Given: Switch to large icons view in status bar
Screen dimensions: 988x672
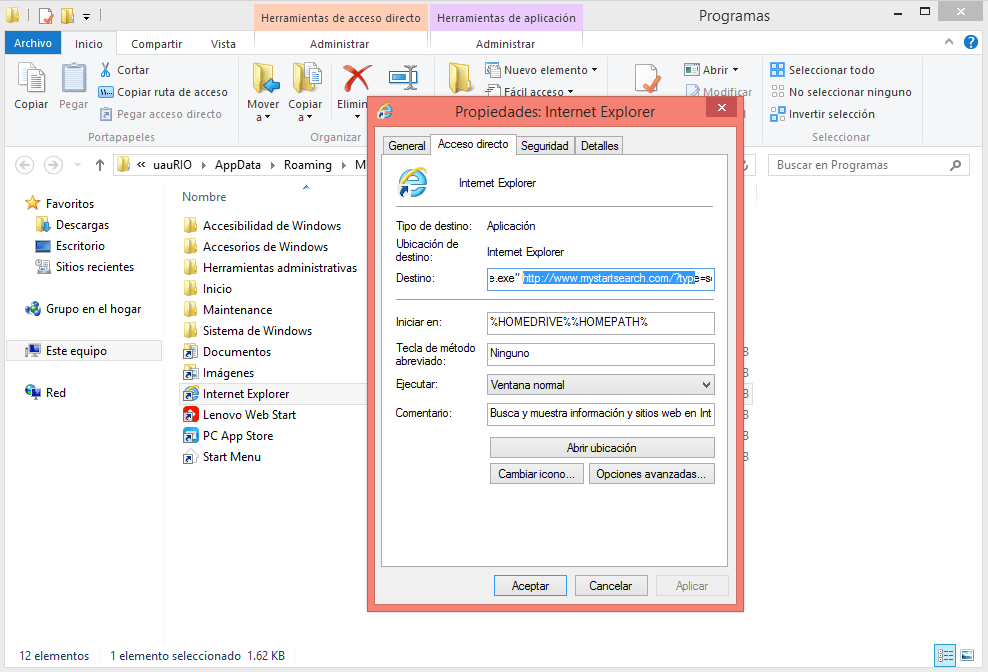Looking at the screenshot, I should 967,656.
